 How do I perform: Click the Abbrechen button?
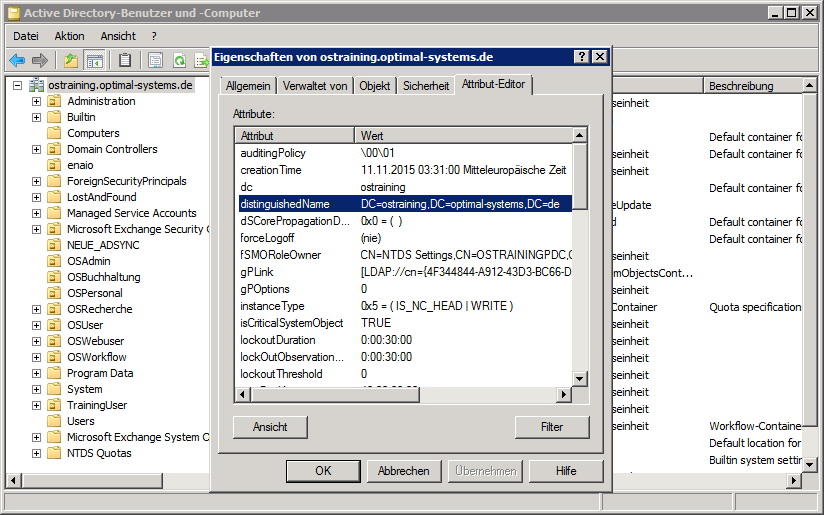[x=404, y=471]
